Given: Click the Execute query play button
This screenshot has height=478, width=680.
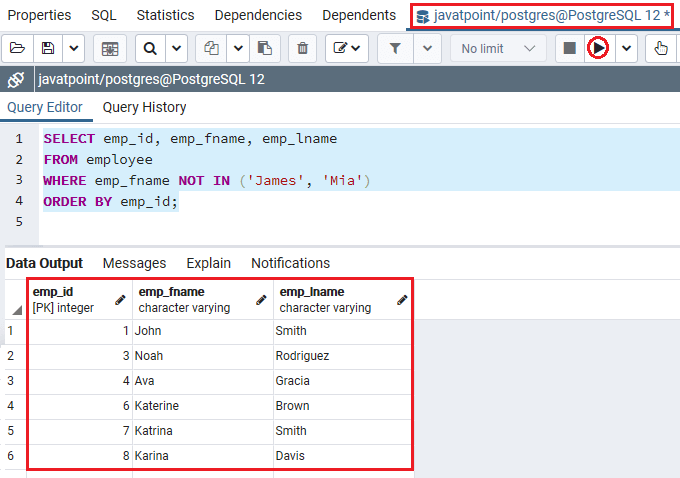Looking at the screenshot, I should (x=598, y=48).
